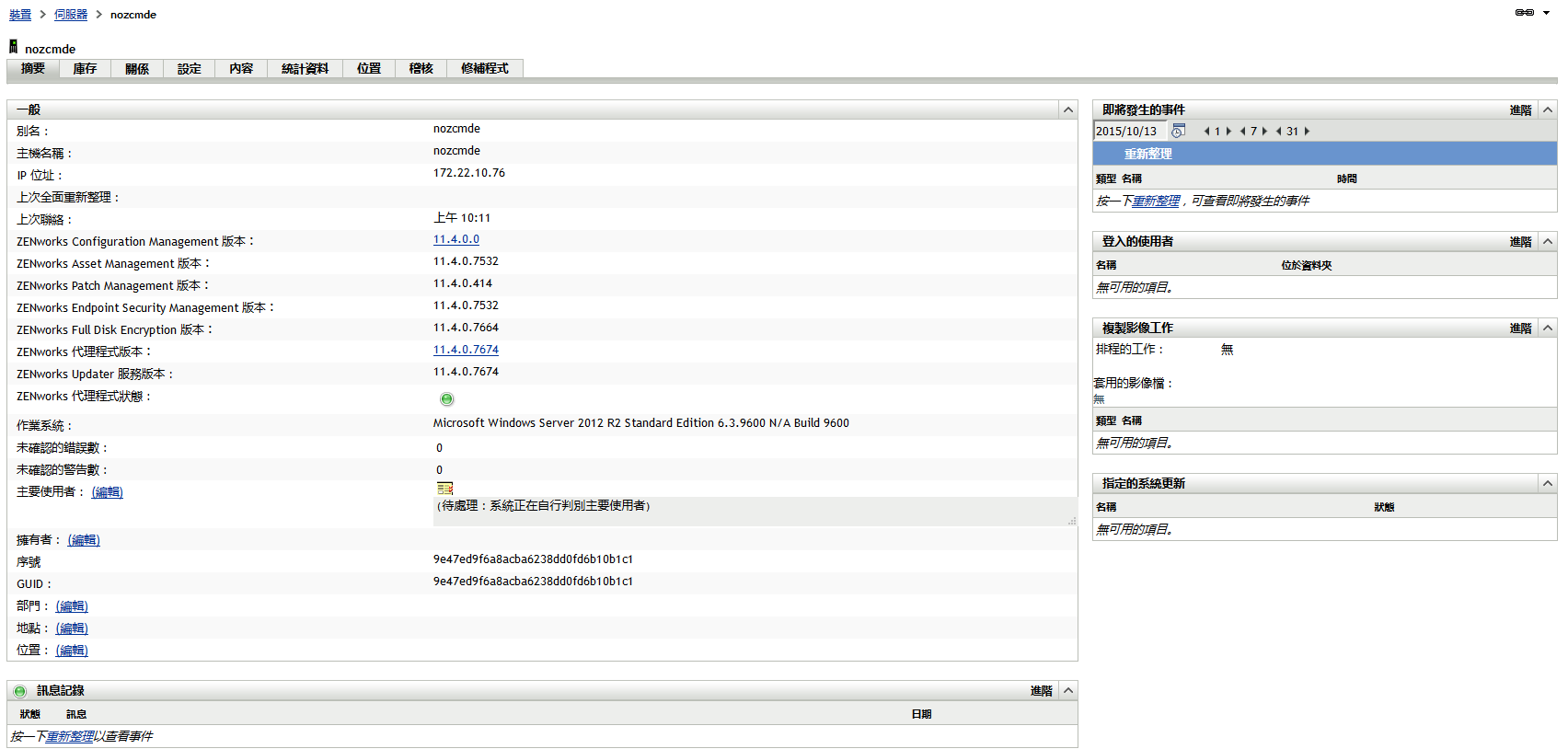Image resolution: width=1568 pixels, height=749 pixels.
Task: Edit the 位置 field in the 一般 panel
Action: click(x=72, y=651)
